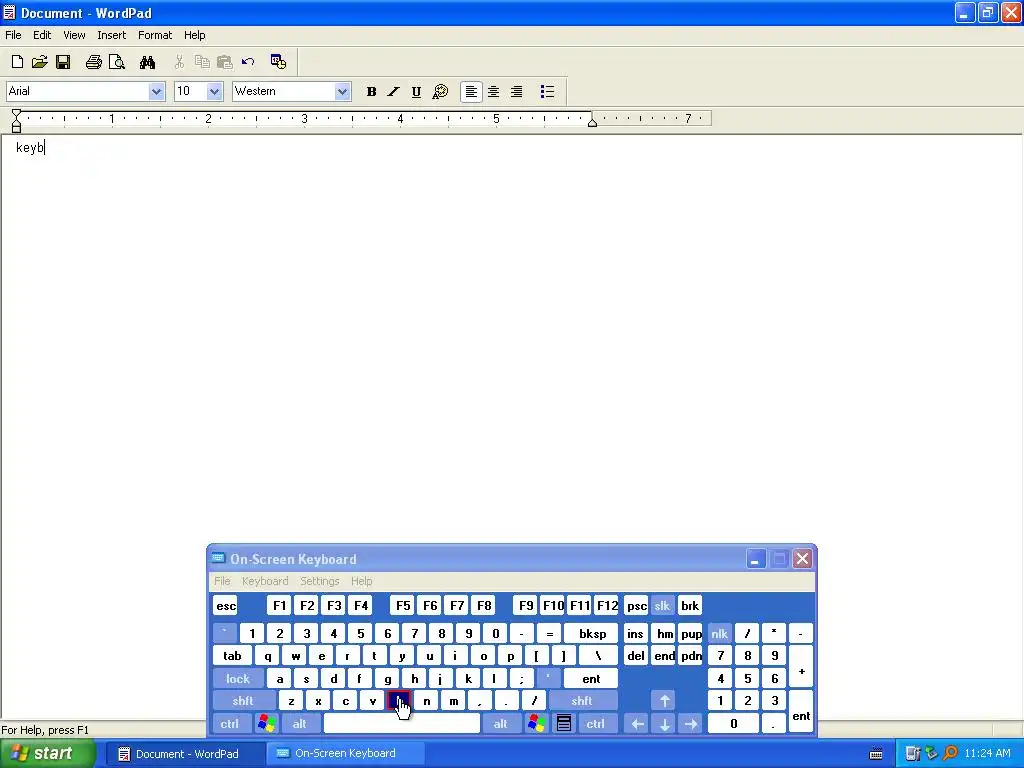Create a new document in WordPad
Image resolution: width=1024 pixels, height=768 pixels.
point(18,62)
